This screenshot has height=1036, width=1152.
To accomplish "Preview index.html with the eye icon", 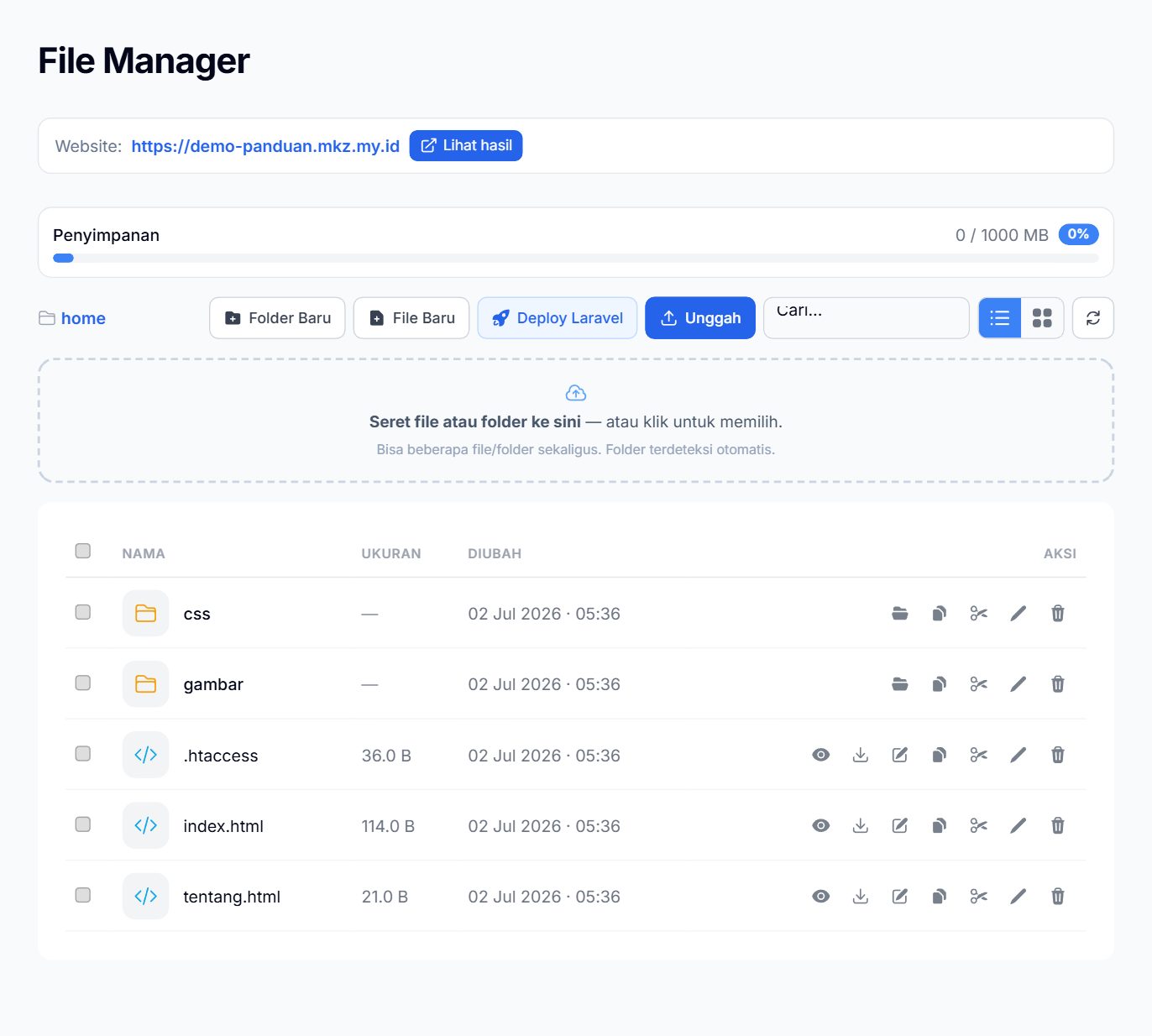I will [821, 825].
